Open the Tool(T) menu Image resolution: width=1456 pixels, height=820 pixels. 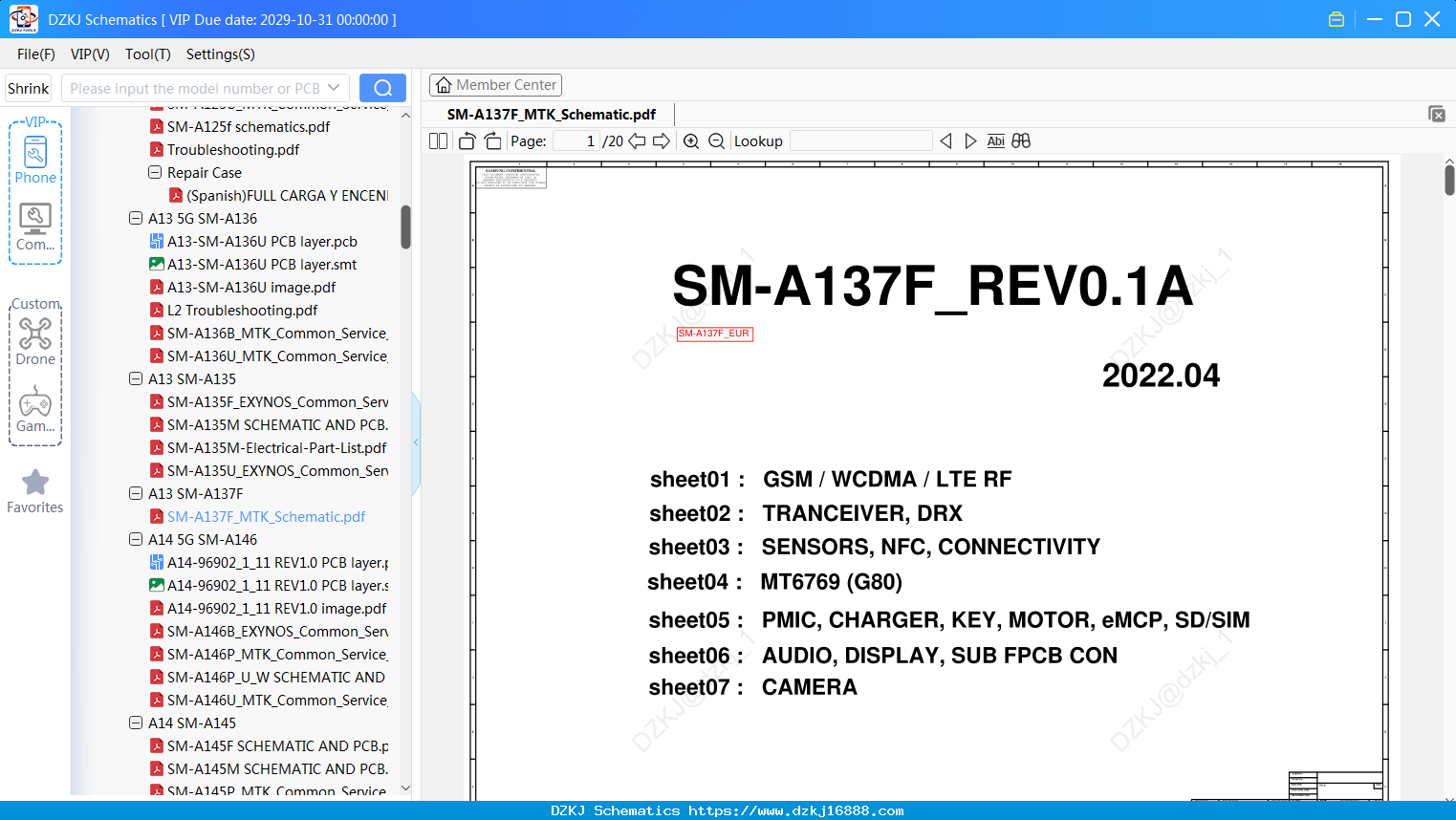coord(148,54)
